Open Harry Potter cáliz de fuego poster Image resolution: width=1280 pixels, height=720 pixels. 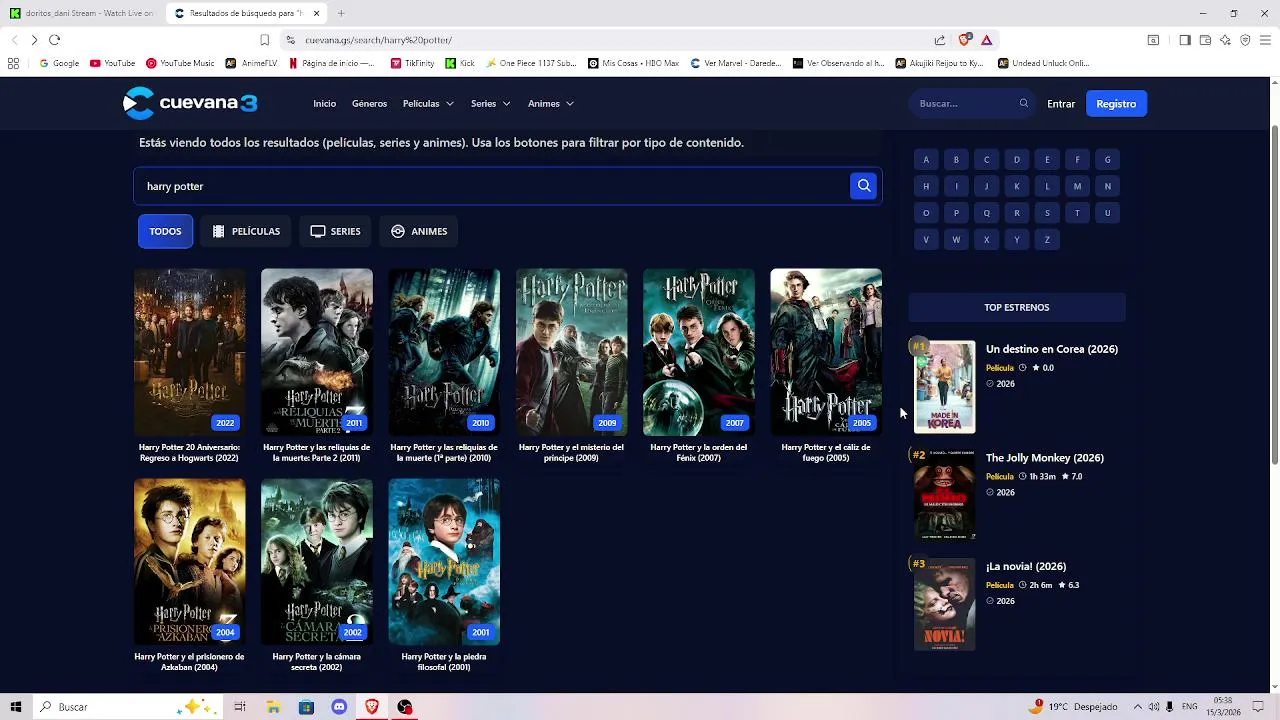coord(826,351)
